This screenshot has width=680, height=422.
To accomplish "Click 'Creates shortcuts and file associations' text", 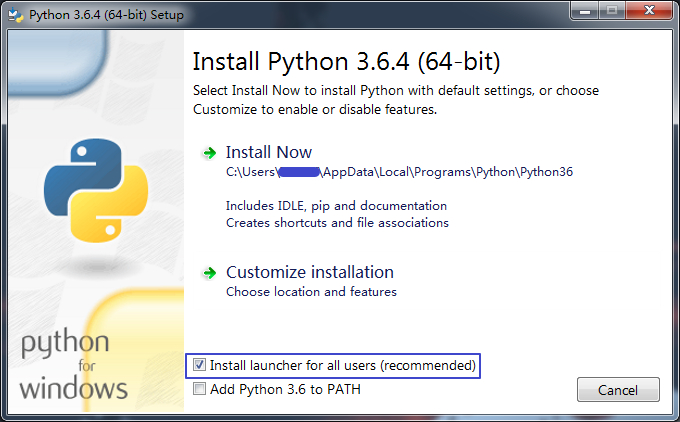I will pos(337,222).
